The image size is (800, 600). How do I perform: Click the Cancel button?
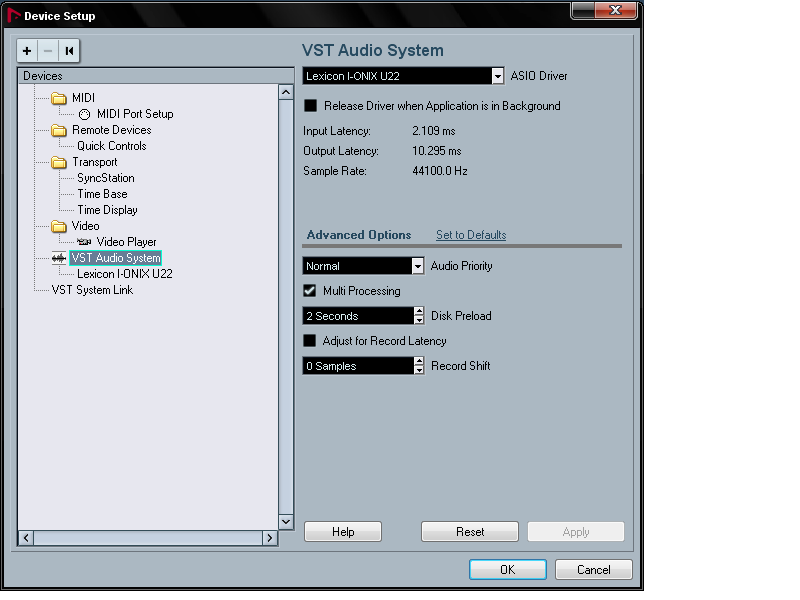(x=593, y=569)
